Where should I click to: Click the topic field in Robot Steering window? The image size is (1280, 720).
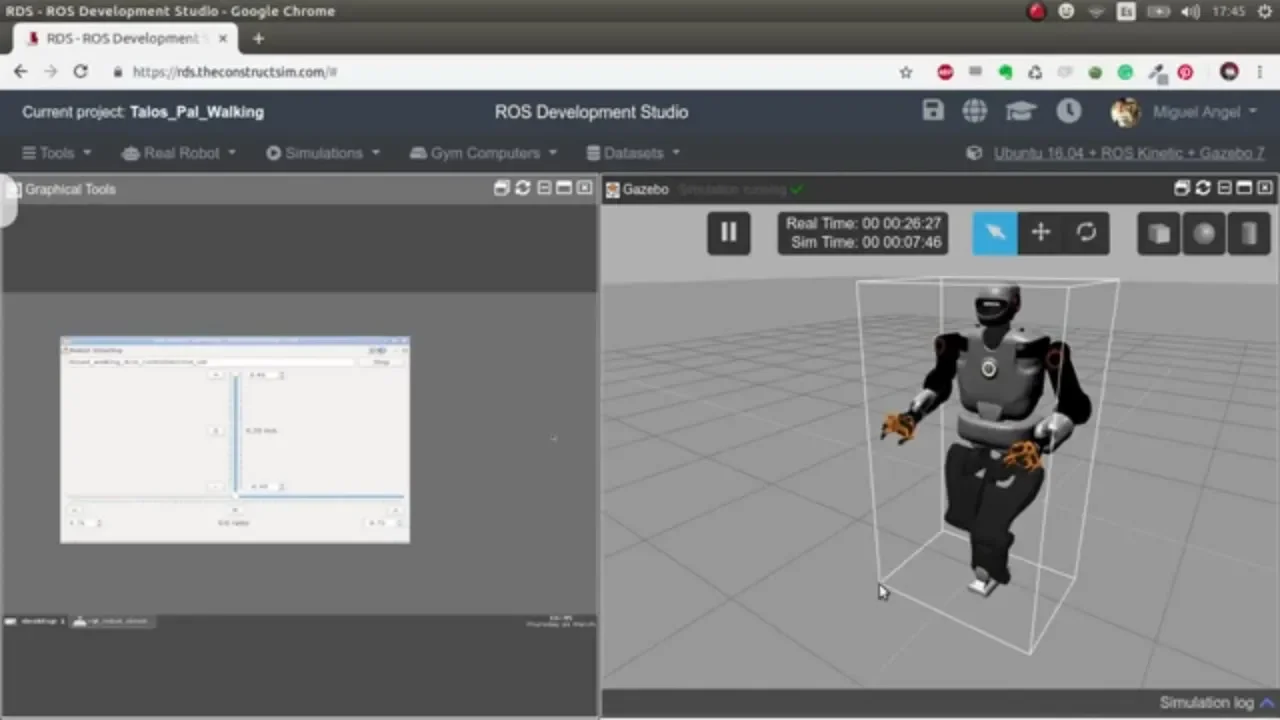(x=211, y=362)
